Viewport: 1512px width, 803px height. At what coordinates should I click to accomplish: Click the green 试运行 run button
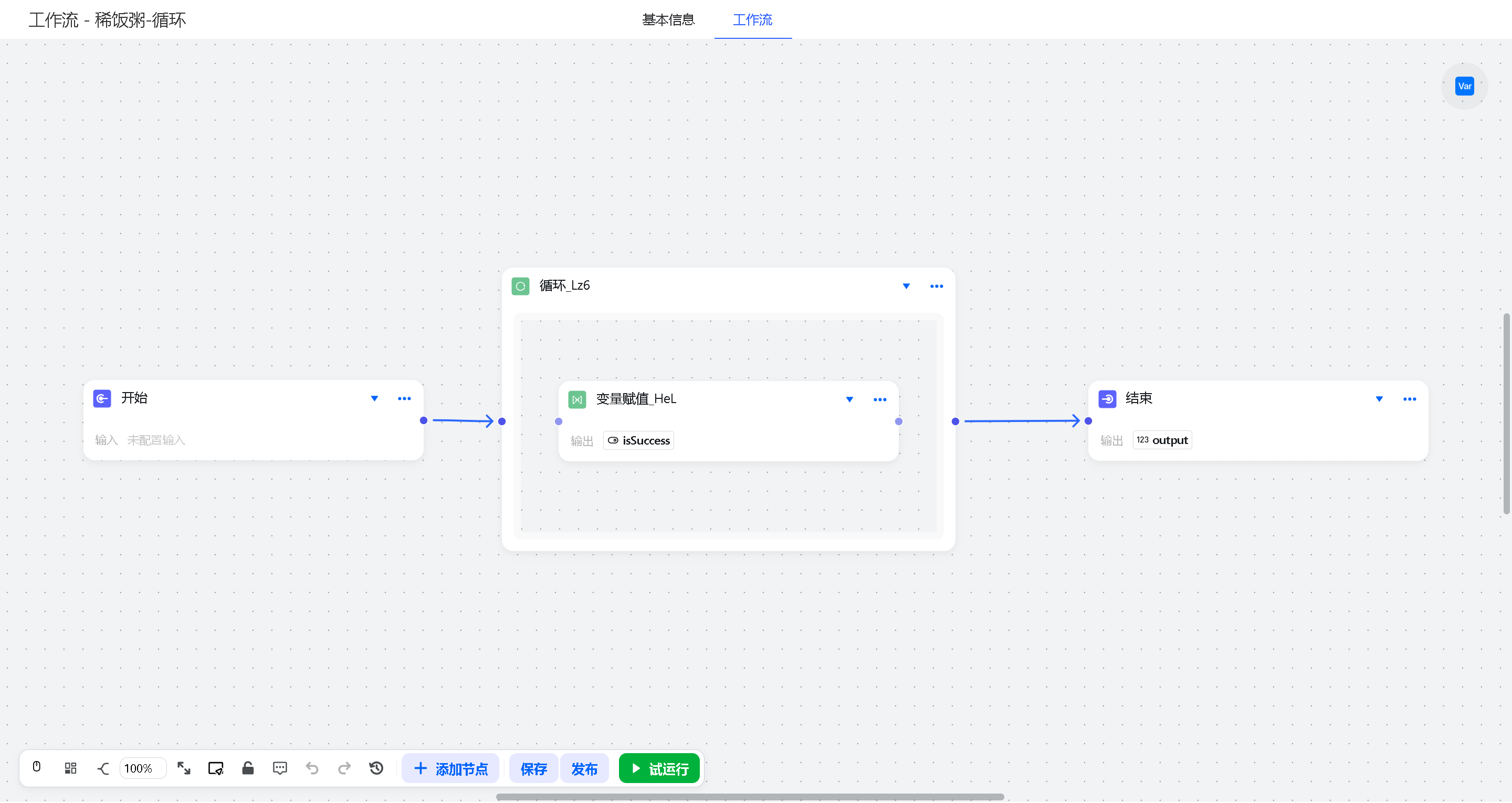(x=659, y=768)
